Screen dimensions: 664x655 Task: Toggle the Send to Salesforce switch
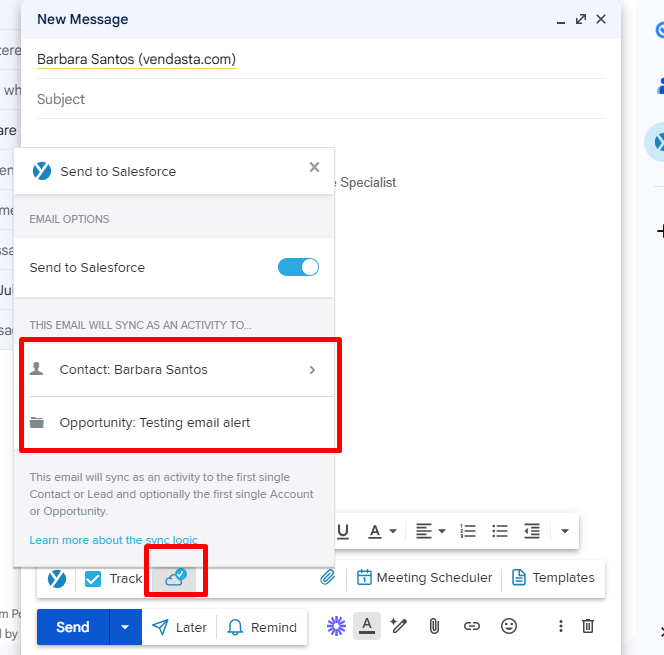point(298,267)
